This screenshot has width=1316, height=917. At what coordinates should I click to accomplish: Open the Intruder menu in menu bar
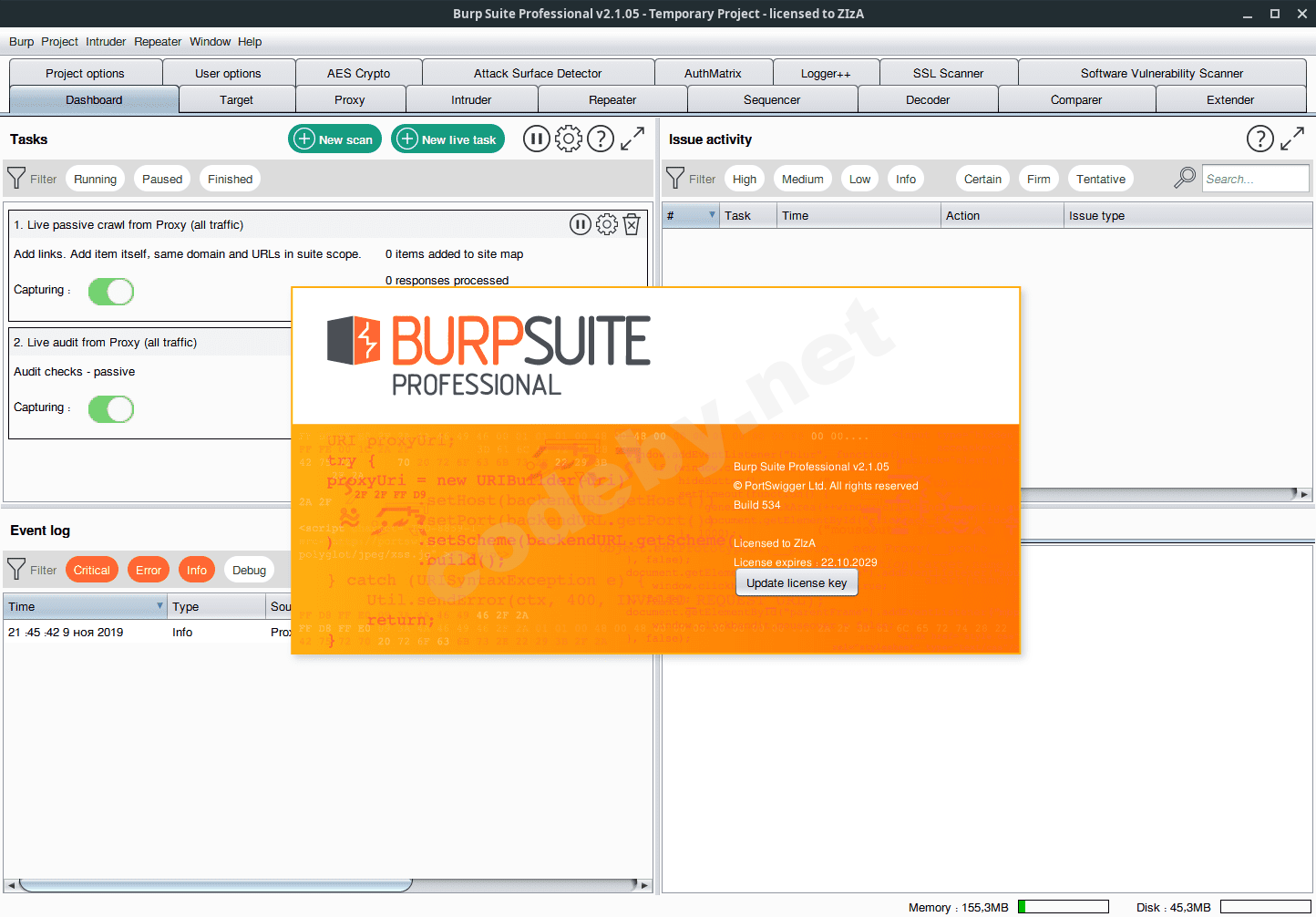tap(106, 41)
